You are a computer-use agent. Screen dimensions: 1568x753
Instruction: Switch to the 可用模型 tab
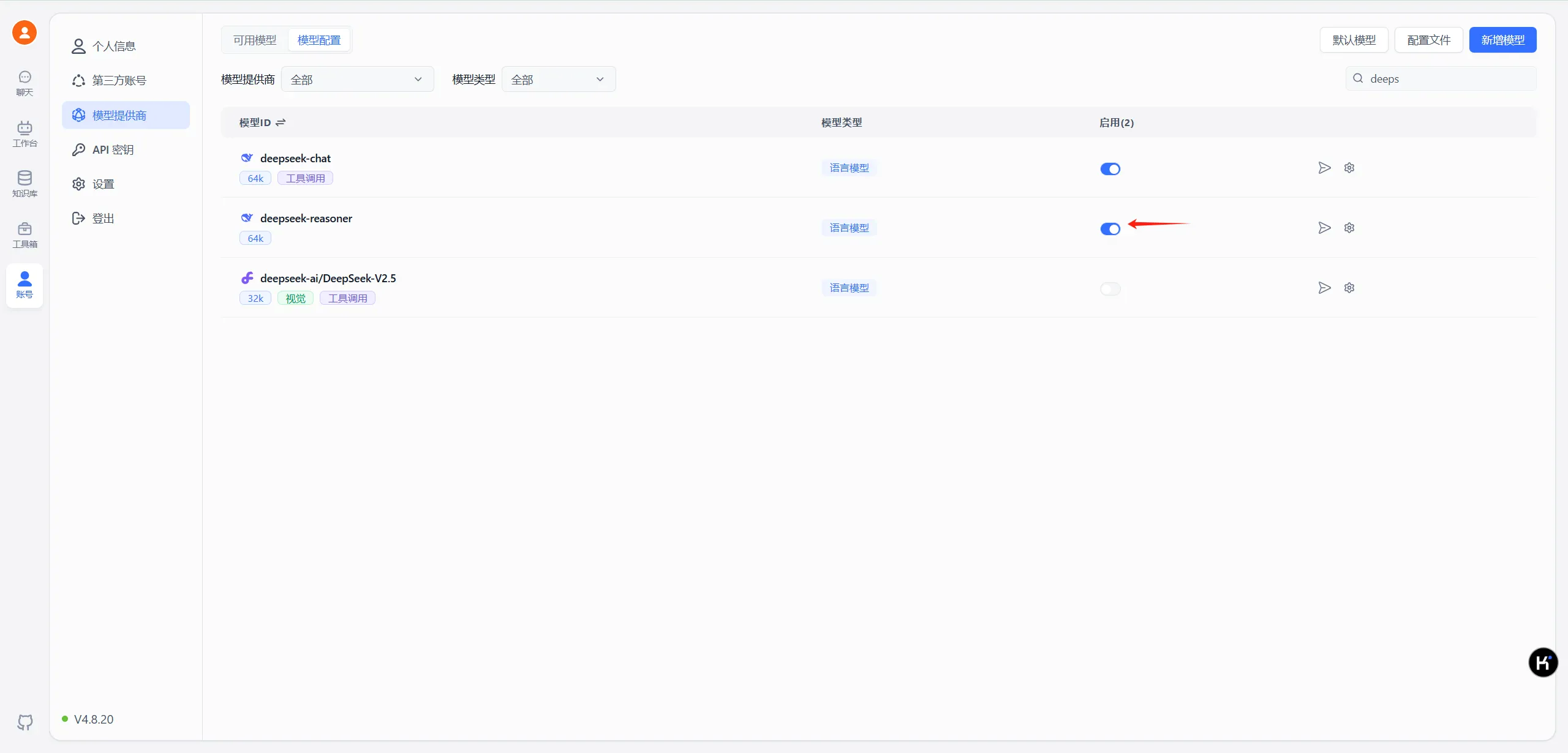[255, 40]
